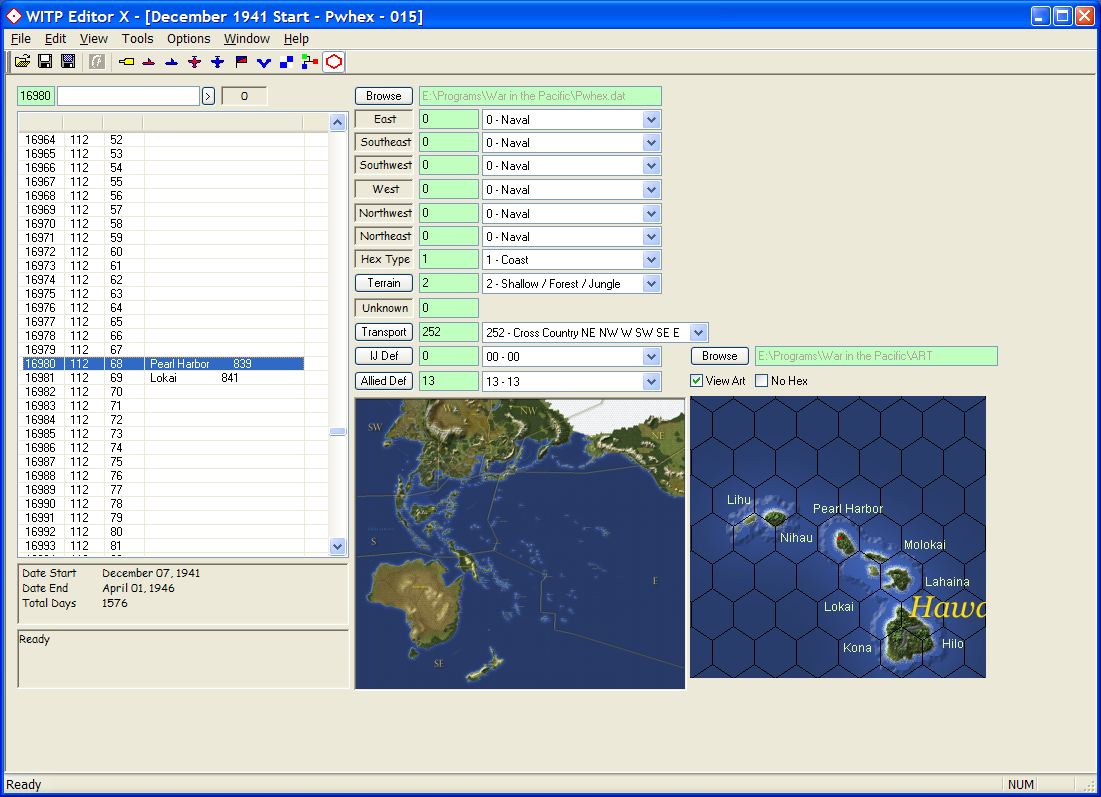Viewport: 1101px width, 797px height.
Task: Click the hex list scrollbar thumb
Action: tap(338, 431)
